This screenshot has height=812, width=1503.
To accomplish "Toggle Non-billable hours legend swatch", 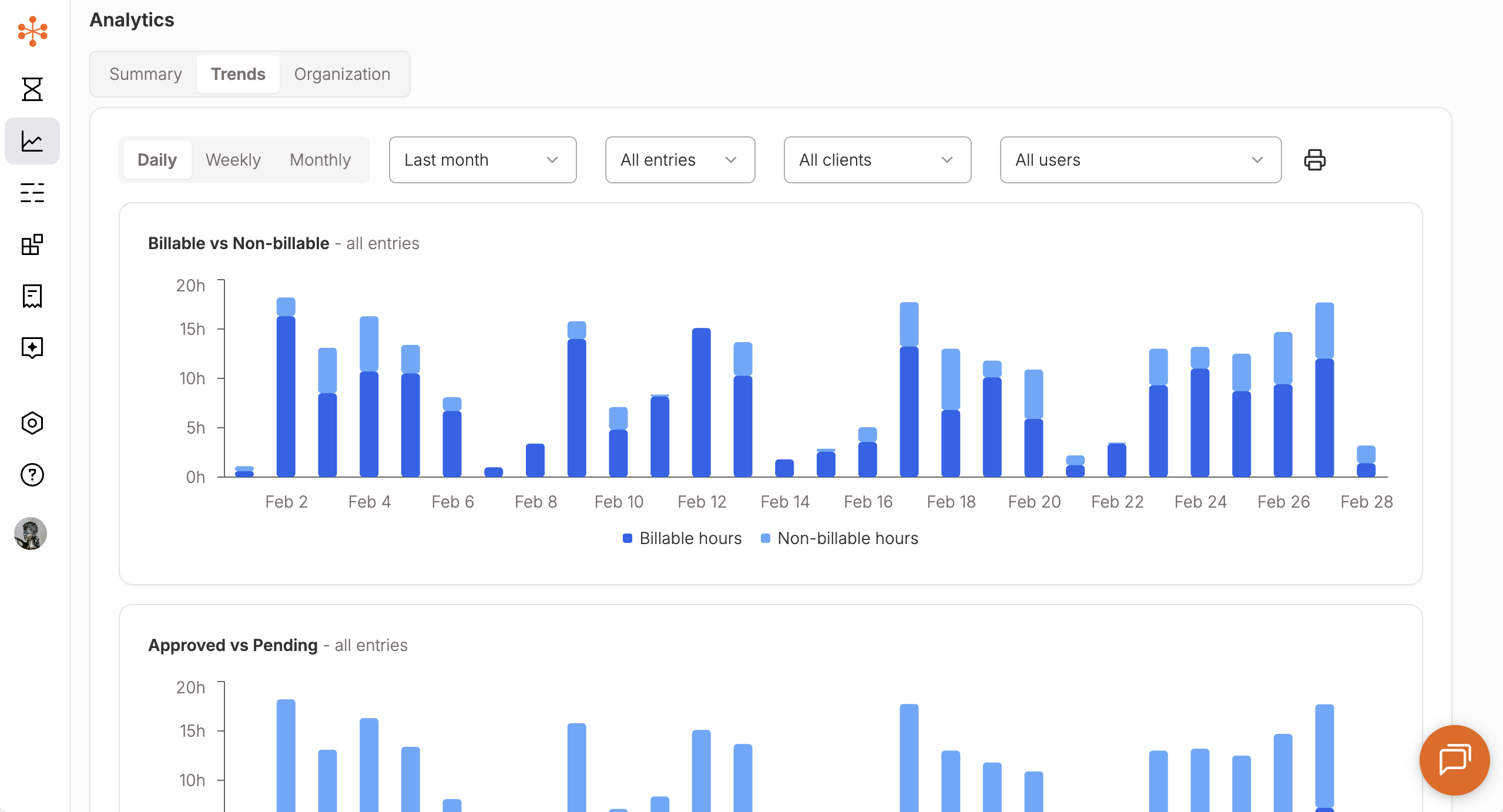I will pyautogui.click(x=766, y=538).
